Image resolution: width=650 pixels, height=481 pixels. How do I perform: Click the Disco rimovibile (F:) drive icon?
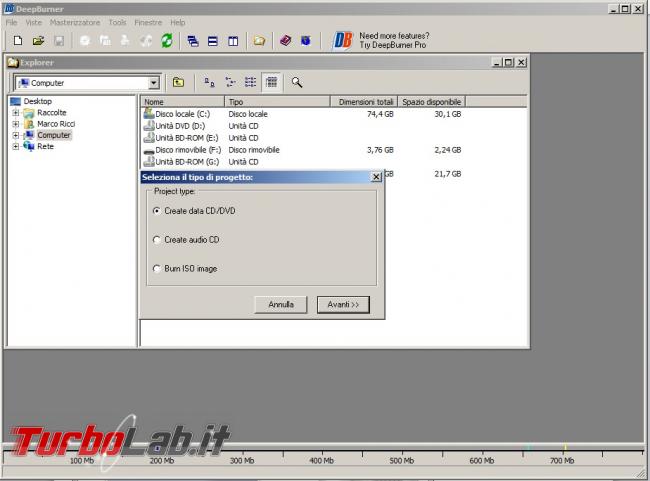[149, 151]
